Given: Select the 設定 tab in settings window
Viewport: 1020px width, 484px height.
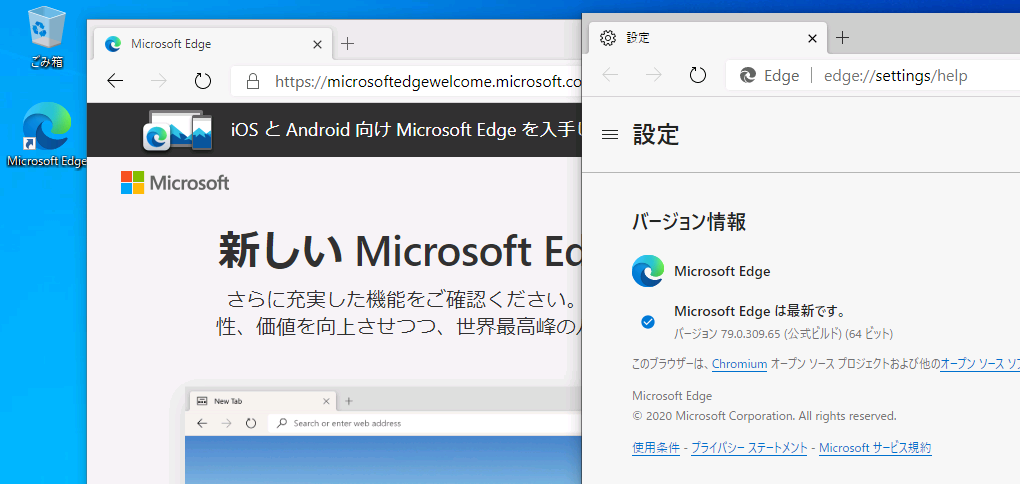Looking at the screenshot, I should click(x=708, y=38).
